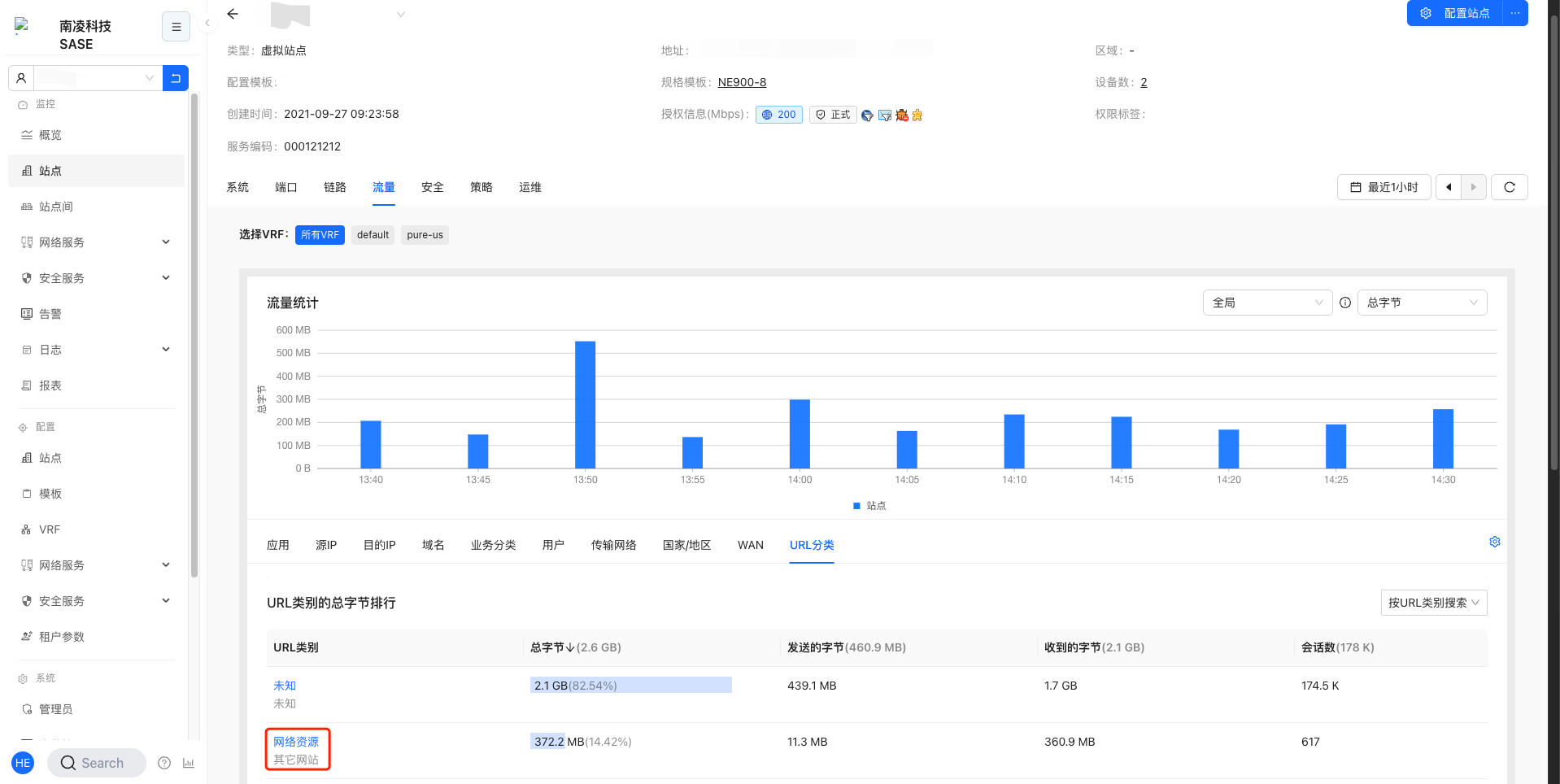Select the default VRF chip
1560x784 pixels.
[x=373, y=235]
